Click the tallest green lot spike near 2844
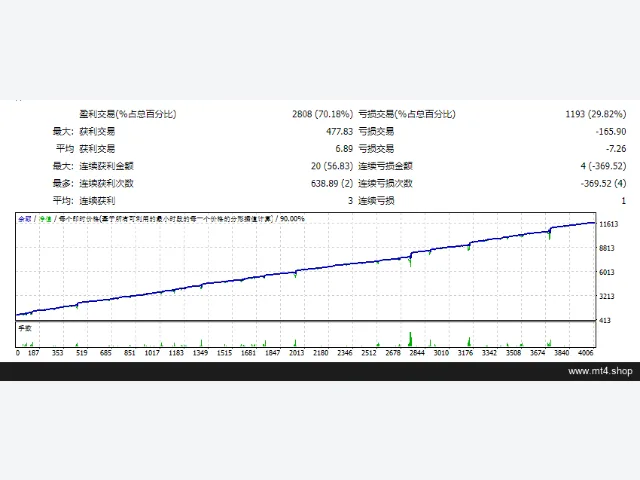 click(410, 339)
